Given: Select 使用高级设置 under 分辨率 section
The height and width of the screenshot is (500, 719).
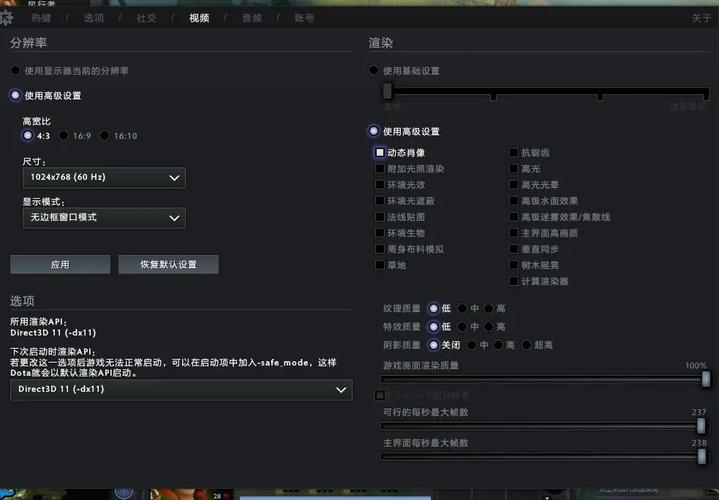Looking at the screenshot, I should [16, 95].
